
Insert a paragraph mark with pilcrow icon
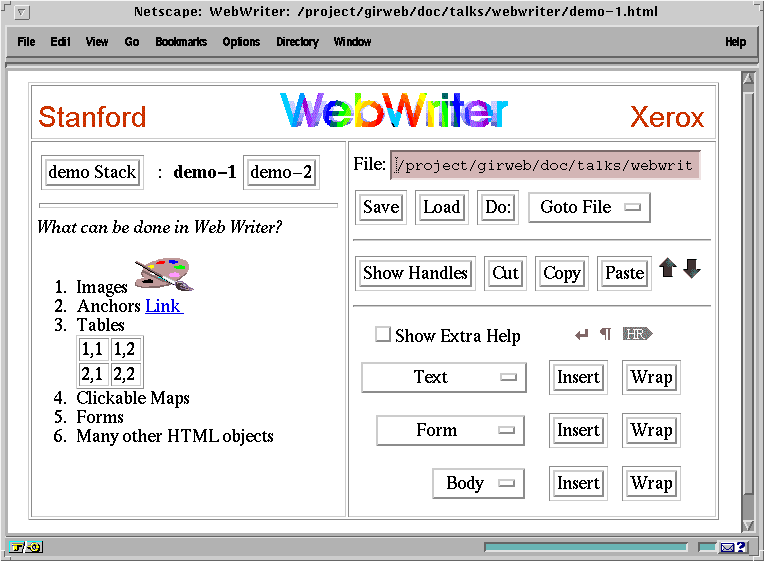tap(605, 334)
